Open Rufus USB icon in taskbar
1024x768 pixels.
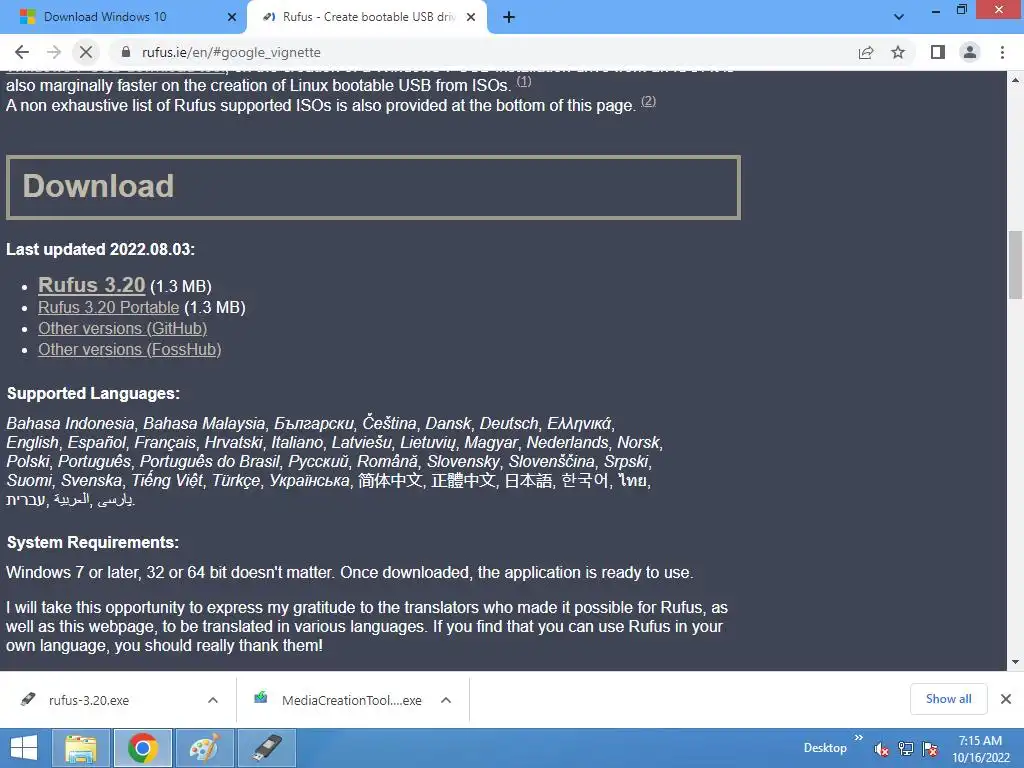[266, 748]
